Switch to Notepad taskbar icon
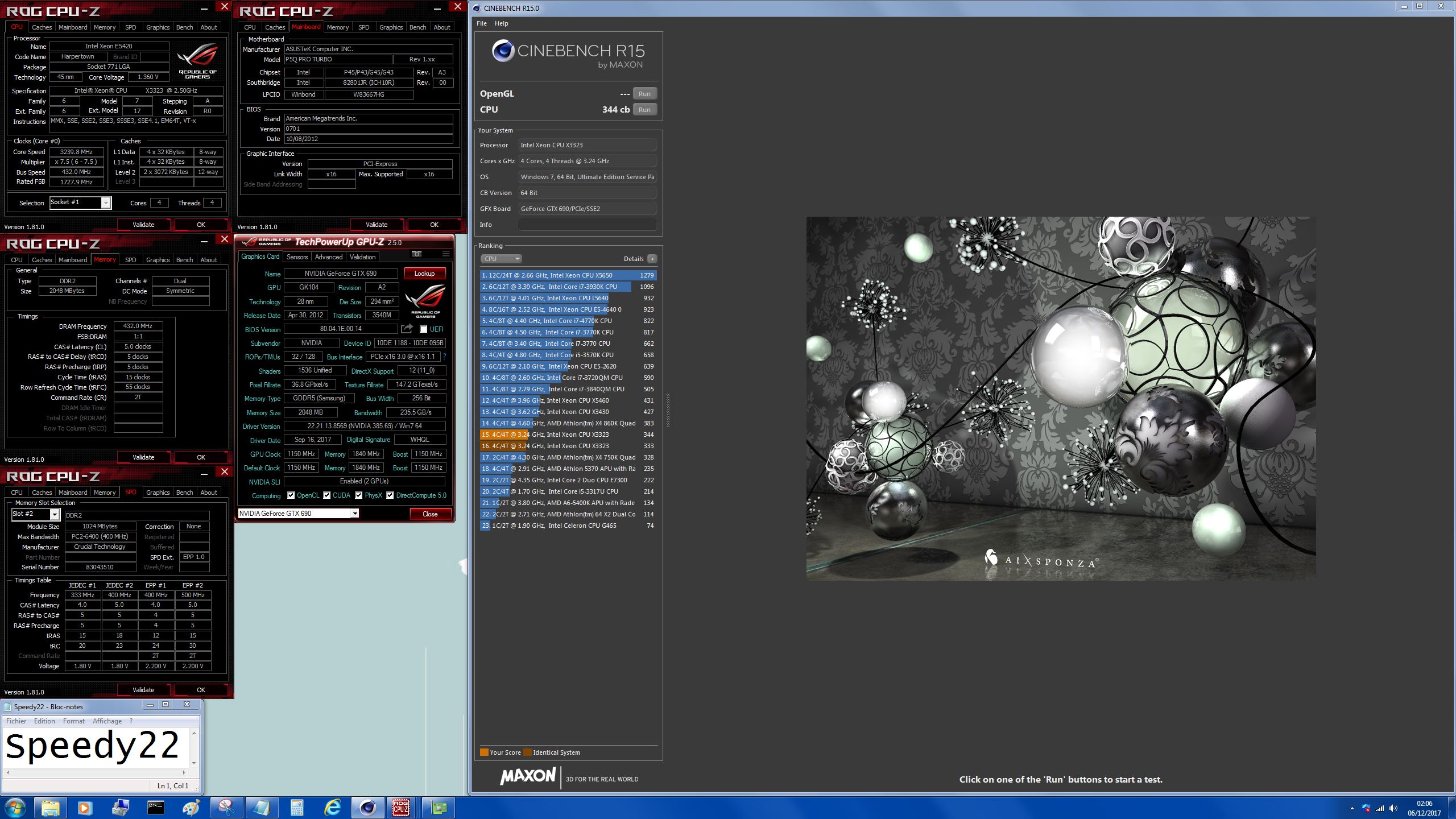 pyautogui.click(x=262, y=808)
